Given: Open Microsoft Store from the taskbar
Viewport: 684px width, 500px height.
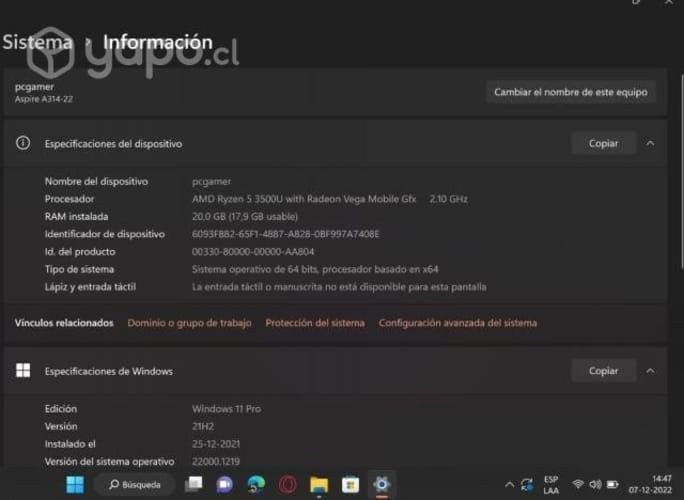Looking at the screenshot, I should click(x=350, y=484).
